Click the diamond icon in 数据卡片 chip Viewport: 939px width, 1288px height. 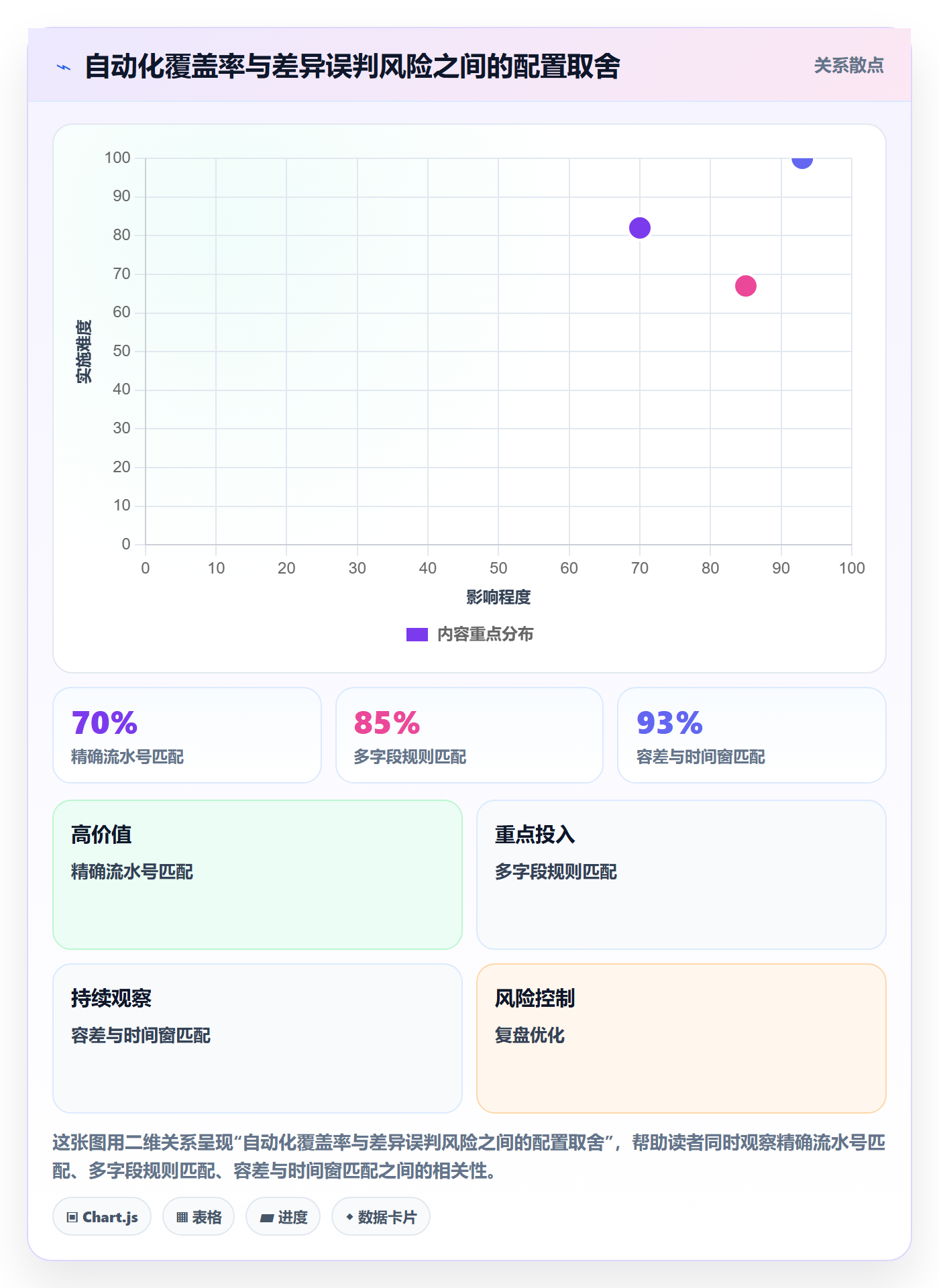tap(349, 1217)
